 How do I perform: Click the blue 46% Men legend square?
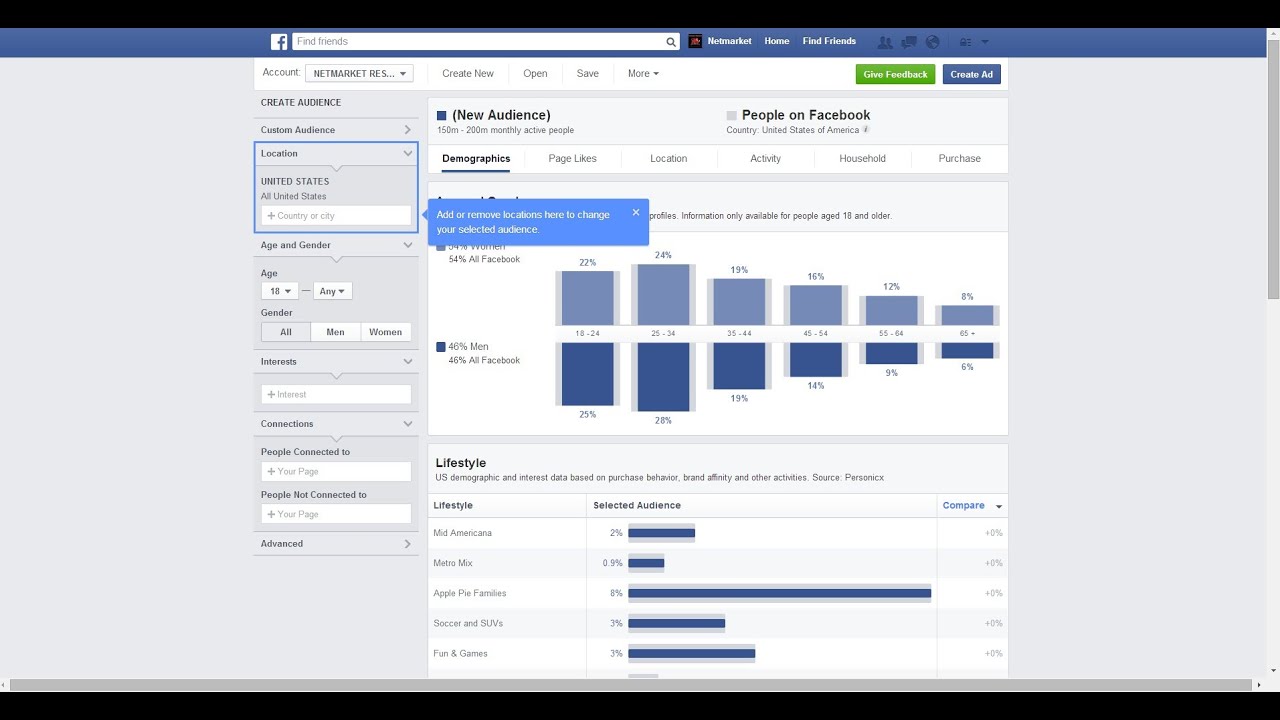(x=441, y=347)
